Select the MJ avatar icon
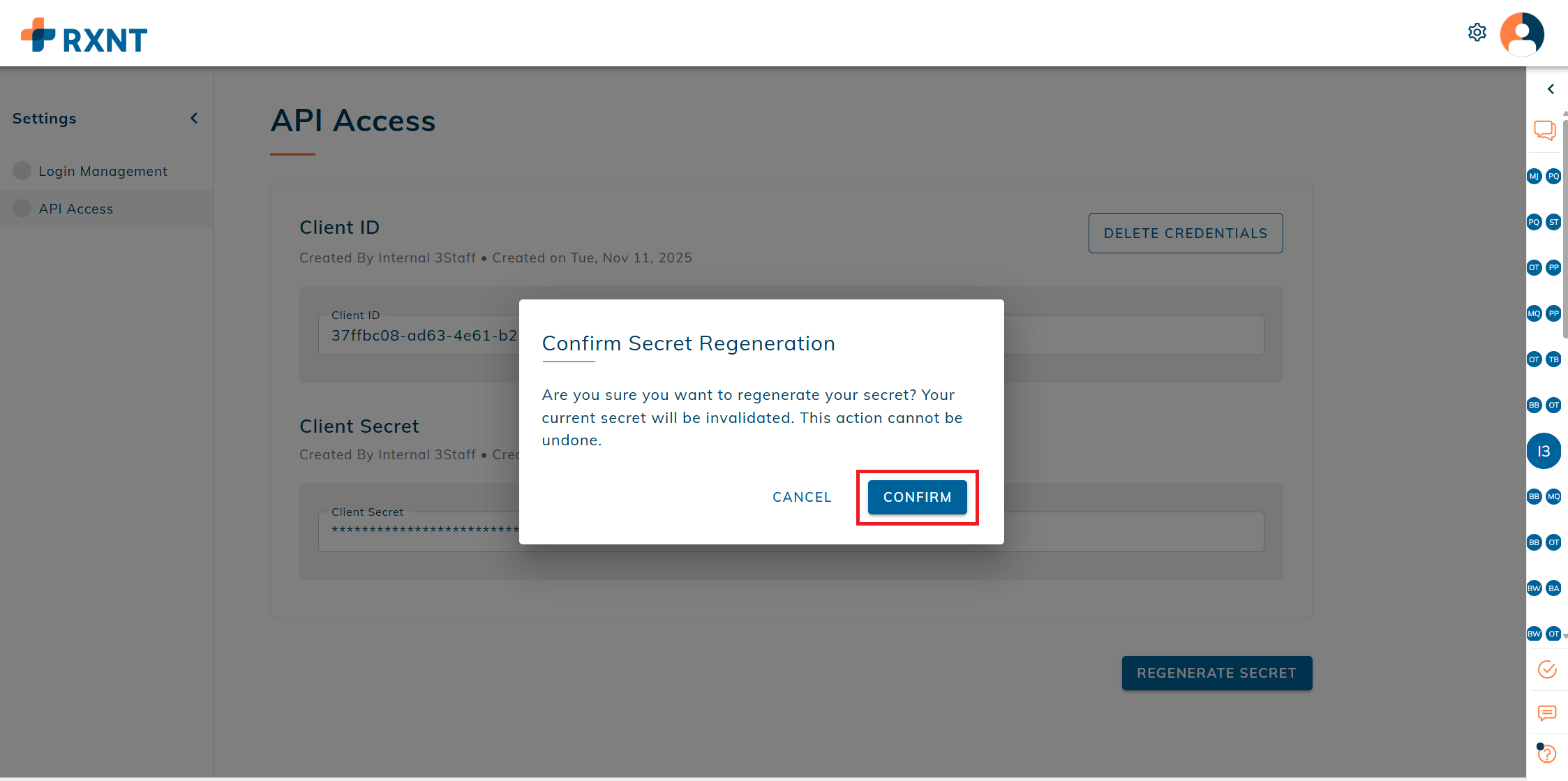 1533,176
